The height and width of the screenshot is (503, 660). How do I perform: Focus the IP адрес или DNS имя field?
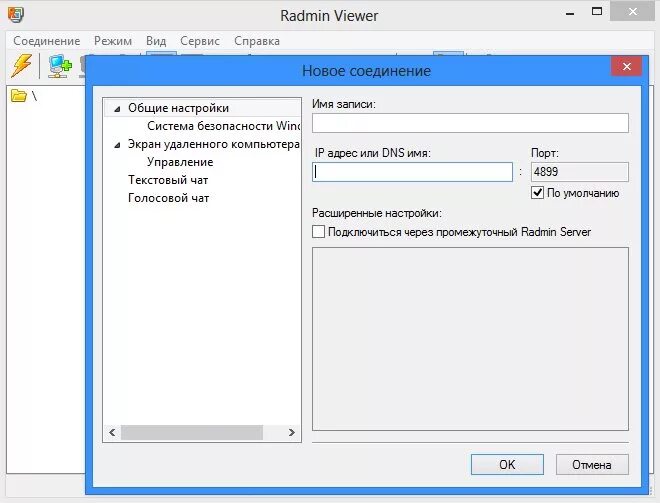pyautogui.click(x=412, y=172)
